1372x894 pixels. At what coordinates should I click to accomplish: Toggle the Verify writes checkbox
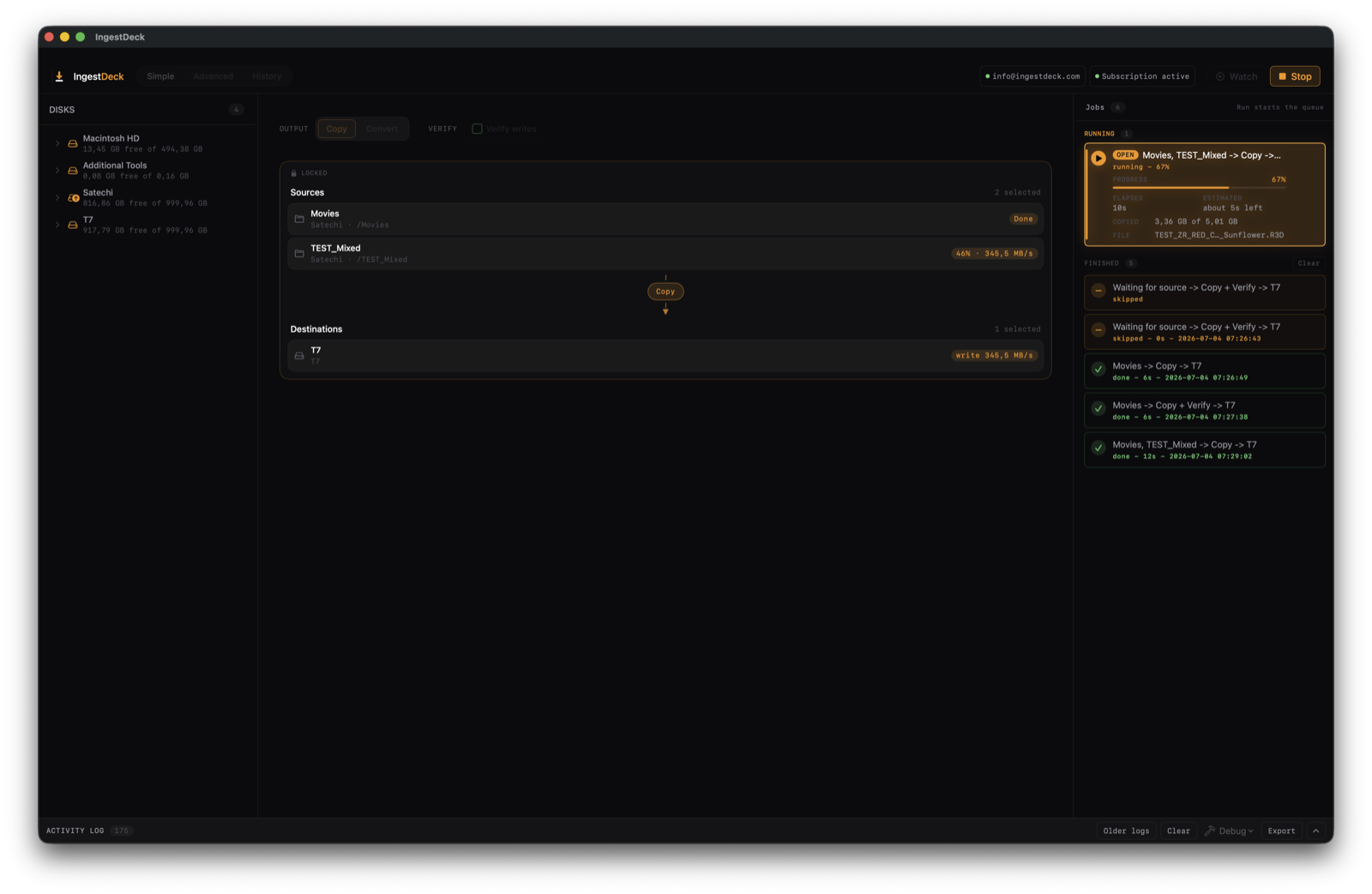point(477,129)
